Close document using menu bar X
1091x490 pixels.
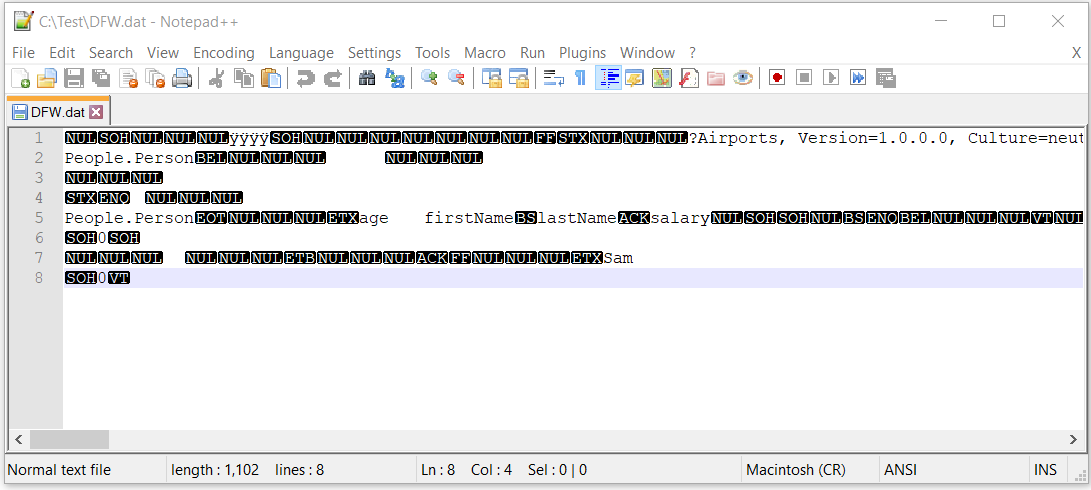click(x=1076, y=53)
